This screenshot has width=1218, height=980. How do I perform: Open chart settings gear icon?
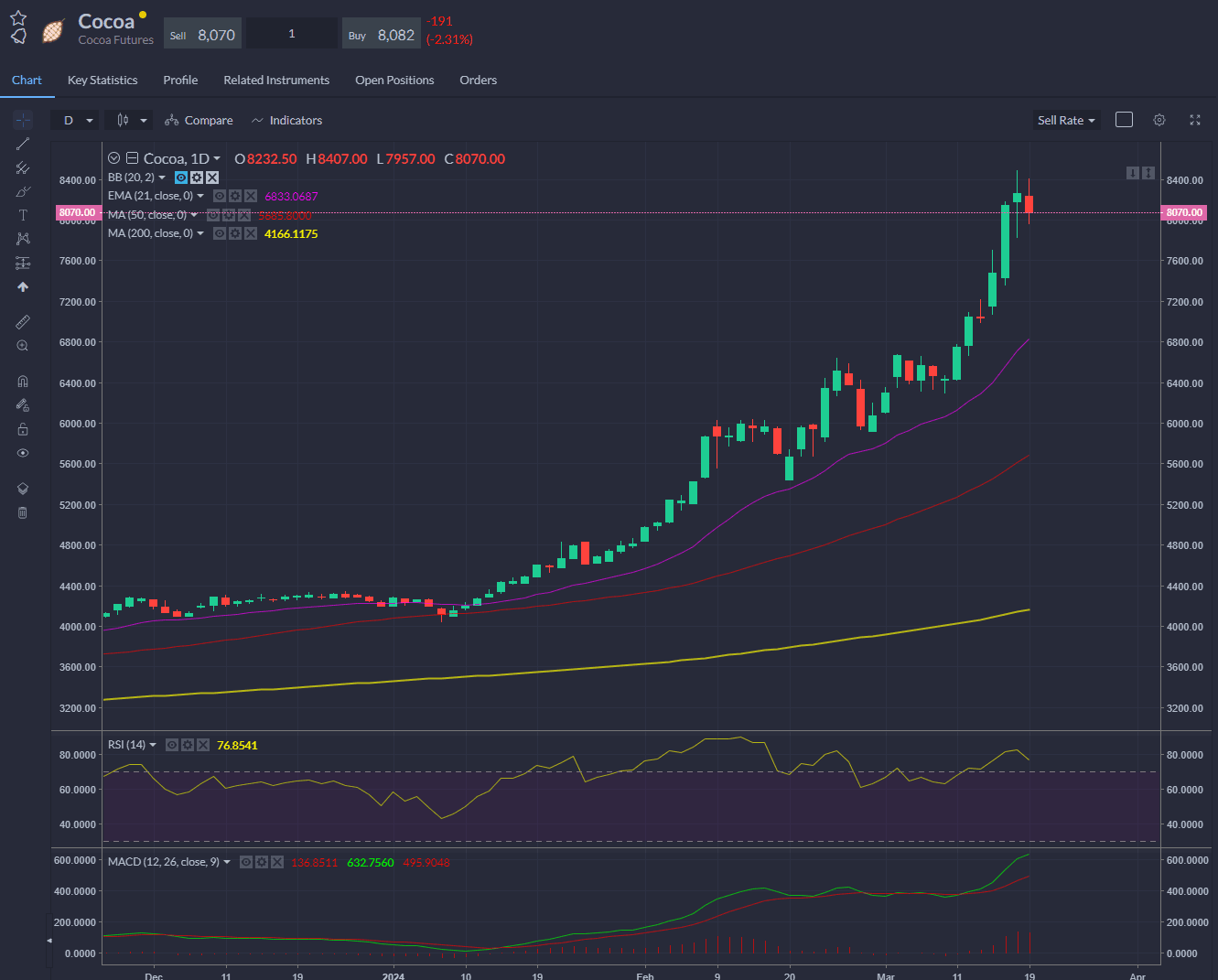coord(1159,120)
